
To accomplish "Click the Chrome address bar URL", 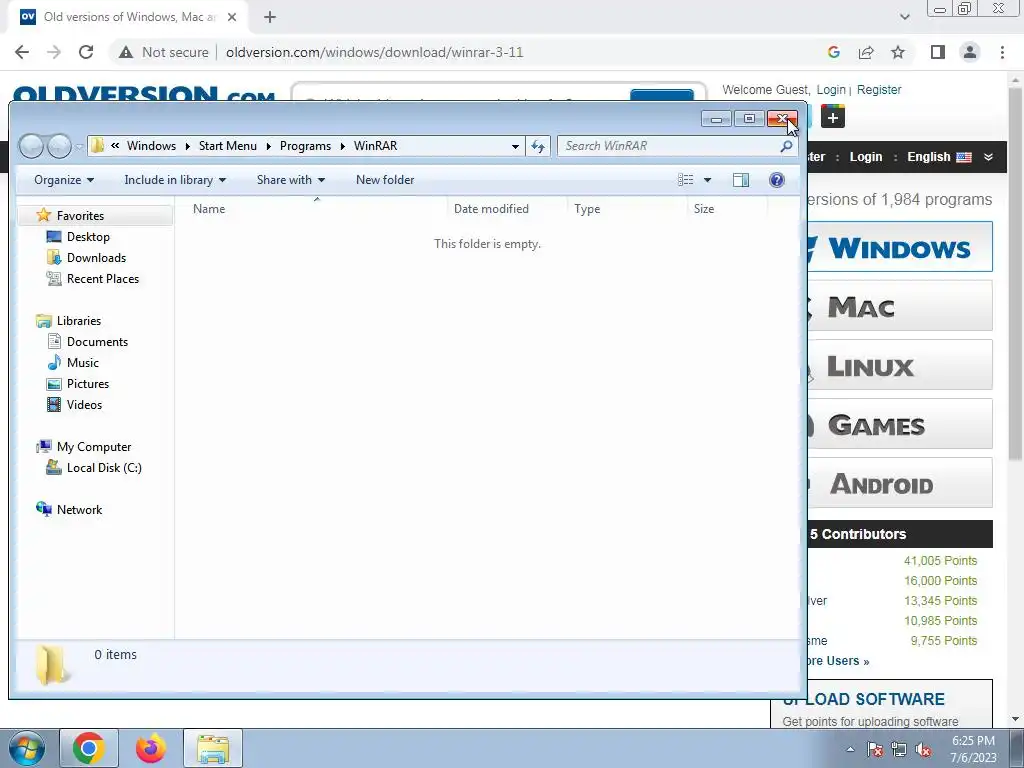I will [x=374, y=52].
